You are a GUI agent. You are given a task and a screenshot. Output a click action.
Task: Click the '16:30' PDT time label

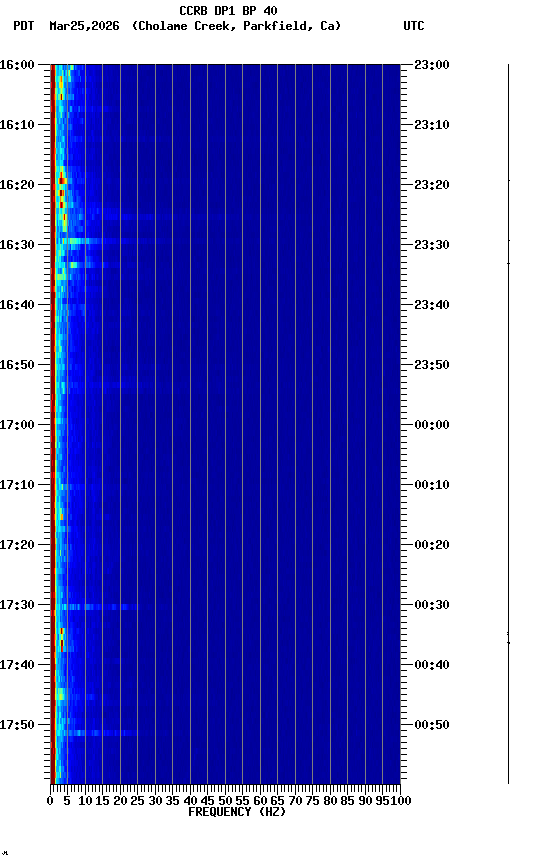(x=17, y=245)
